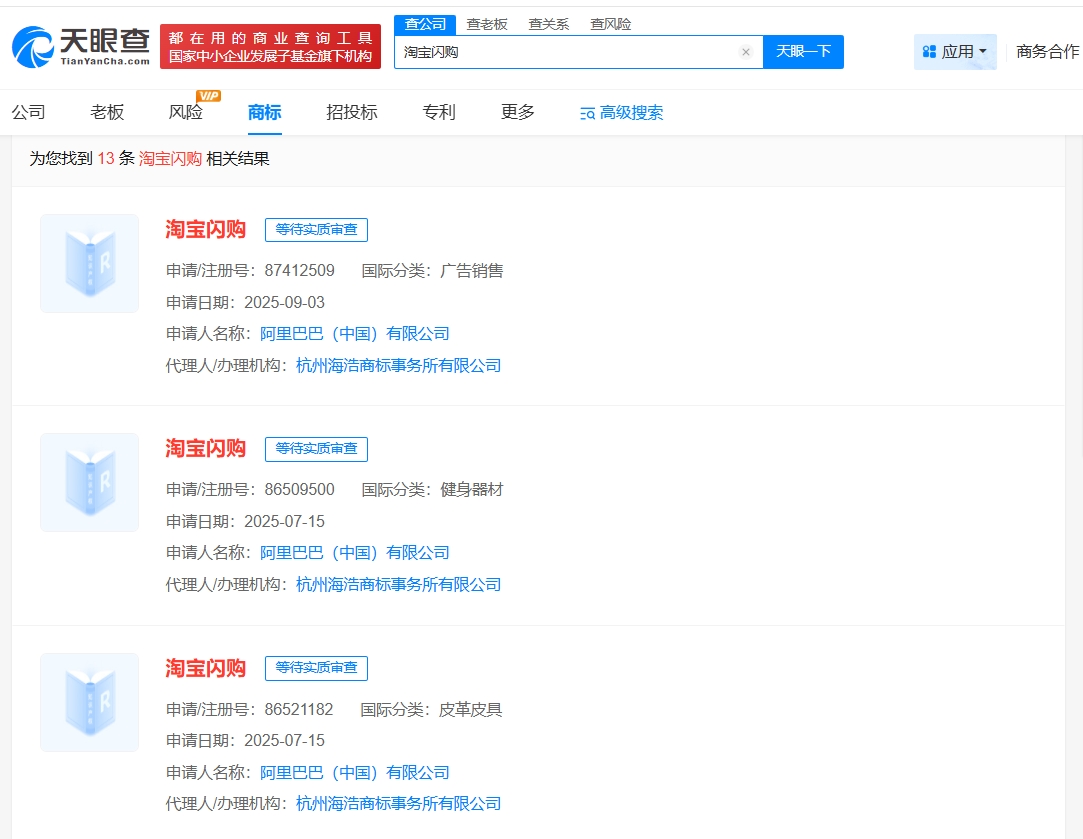Screen dimensions: 1083x839
Task: Open the VIP 风险 tab
Action: click(x=186, y=112)
